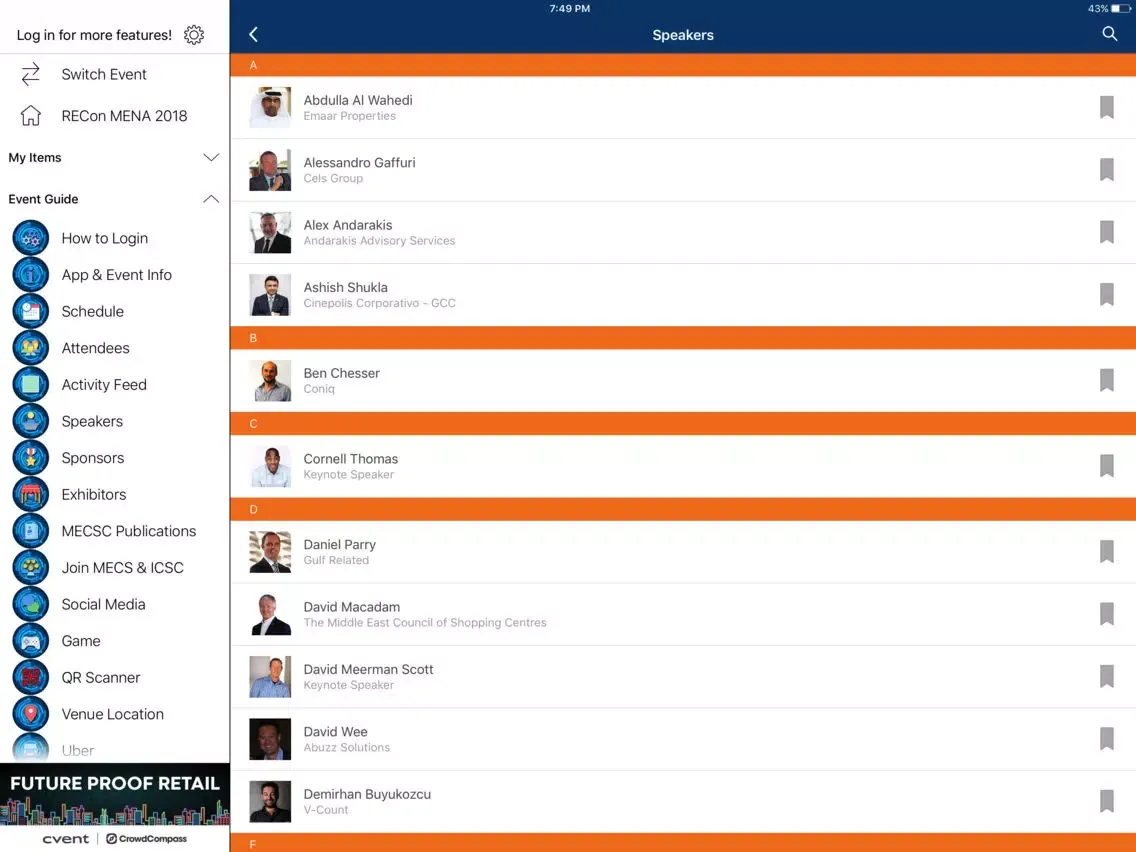Image resolution: width=1136 pixels, height=852 pixels.
Task: Open settings gear next to login prompt
Action: tap(193, 35)
